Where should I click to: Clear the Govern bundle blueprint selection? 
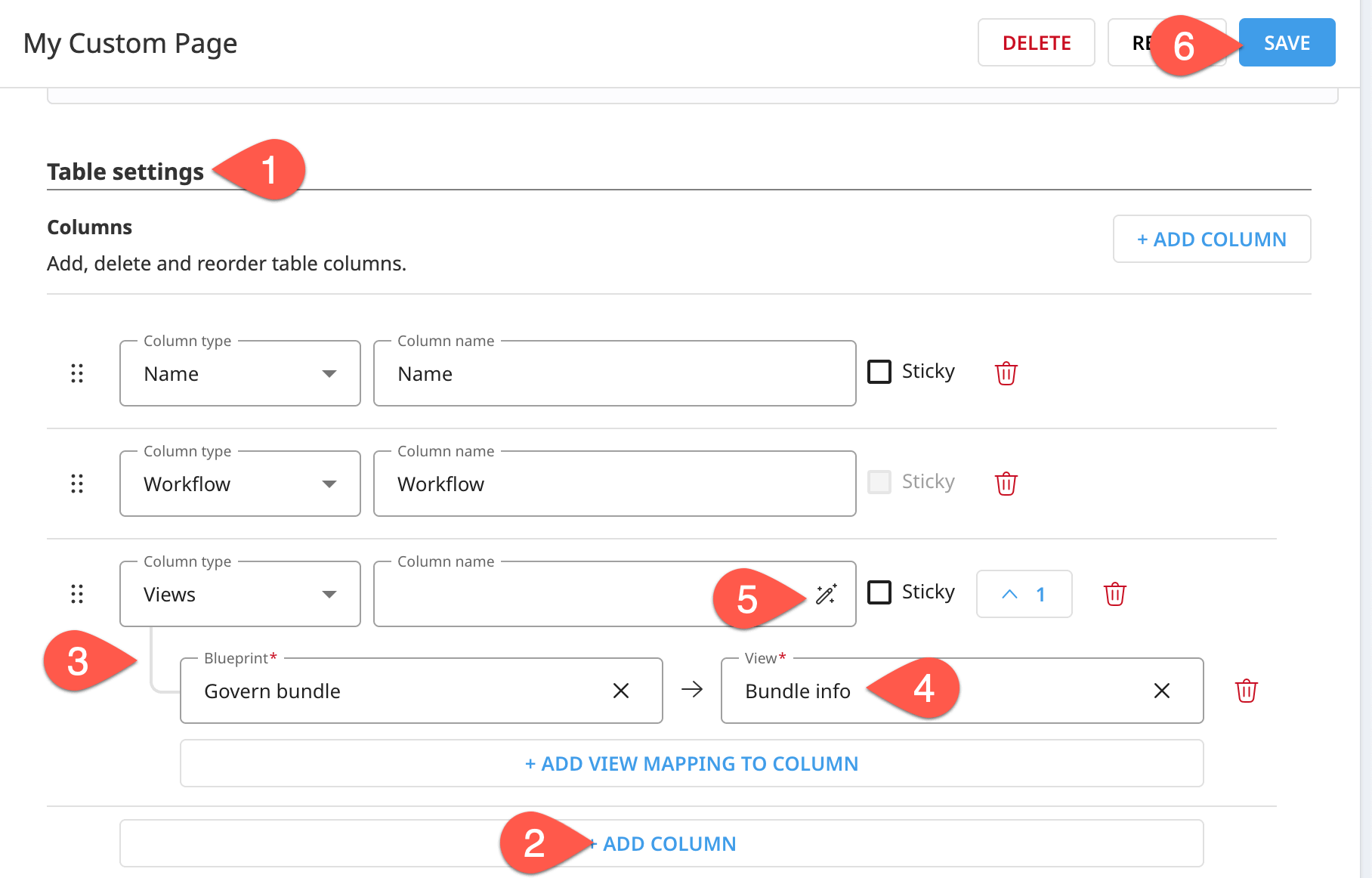(621, 690)
